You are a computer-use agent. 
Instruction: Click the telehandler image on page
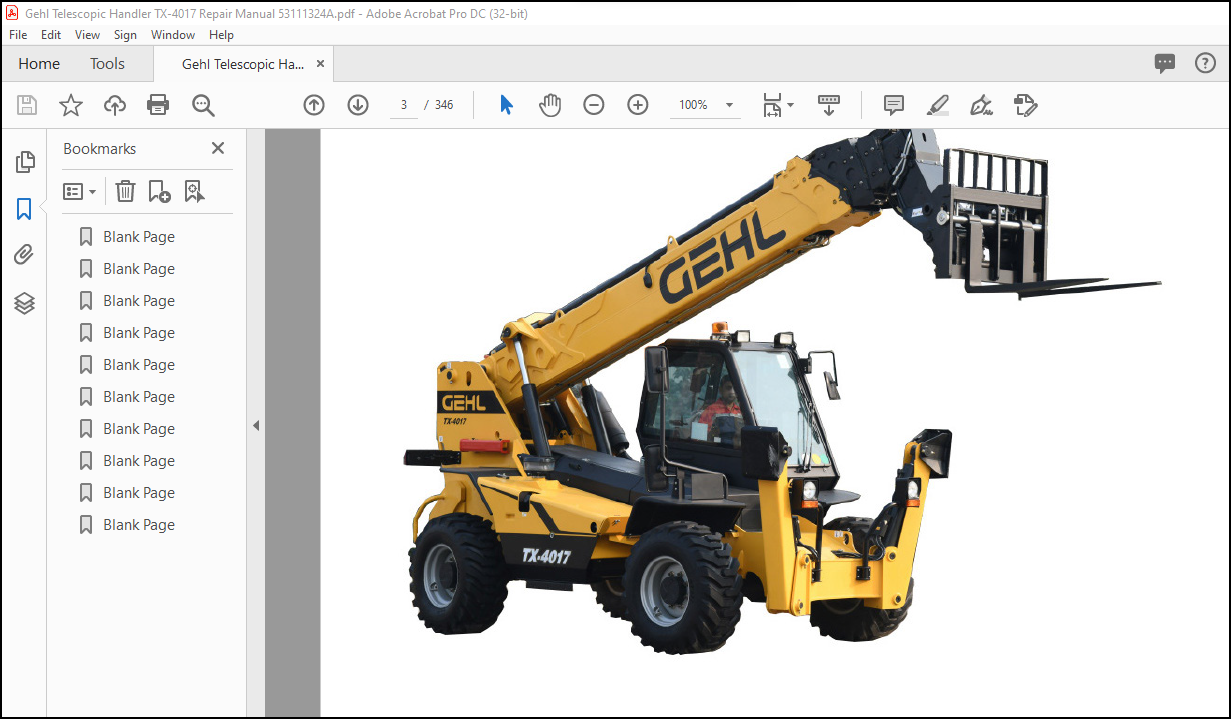[780, 390]
